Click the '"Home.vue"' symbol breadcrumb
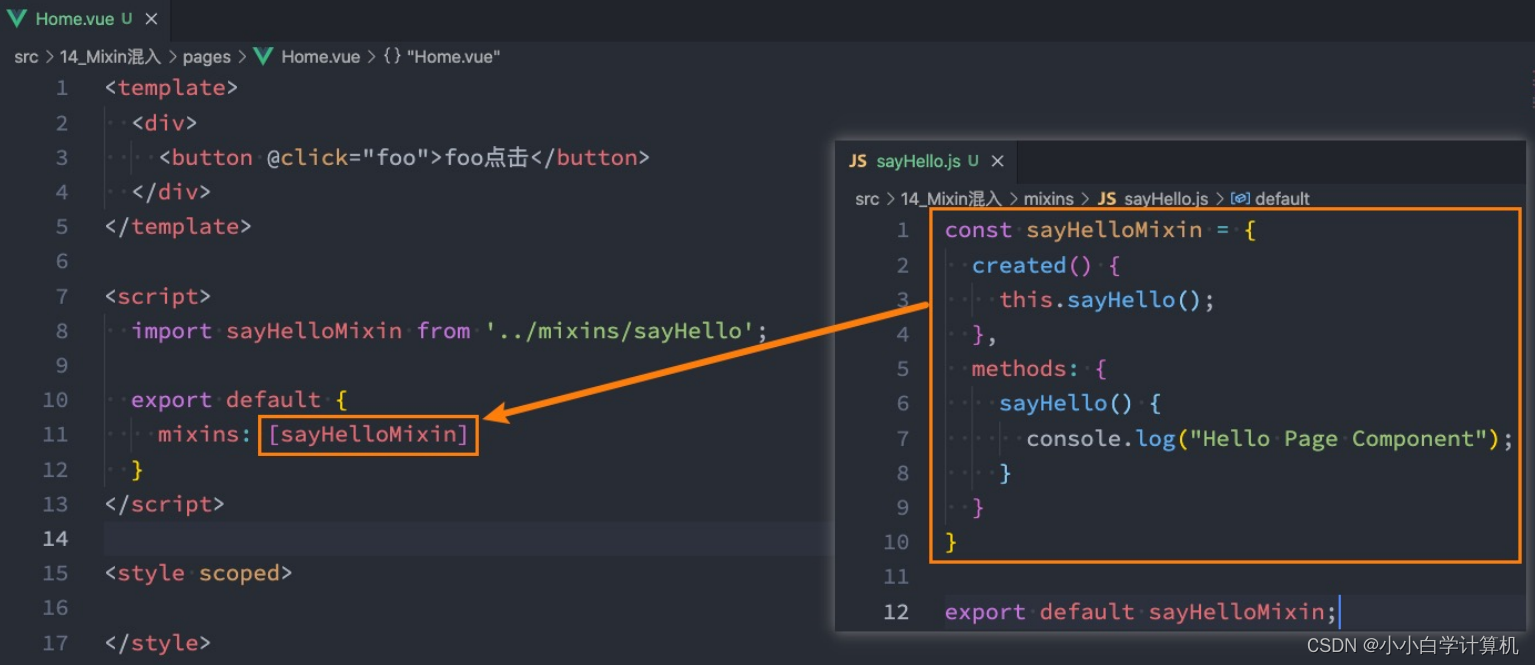 point(453,57)
